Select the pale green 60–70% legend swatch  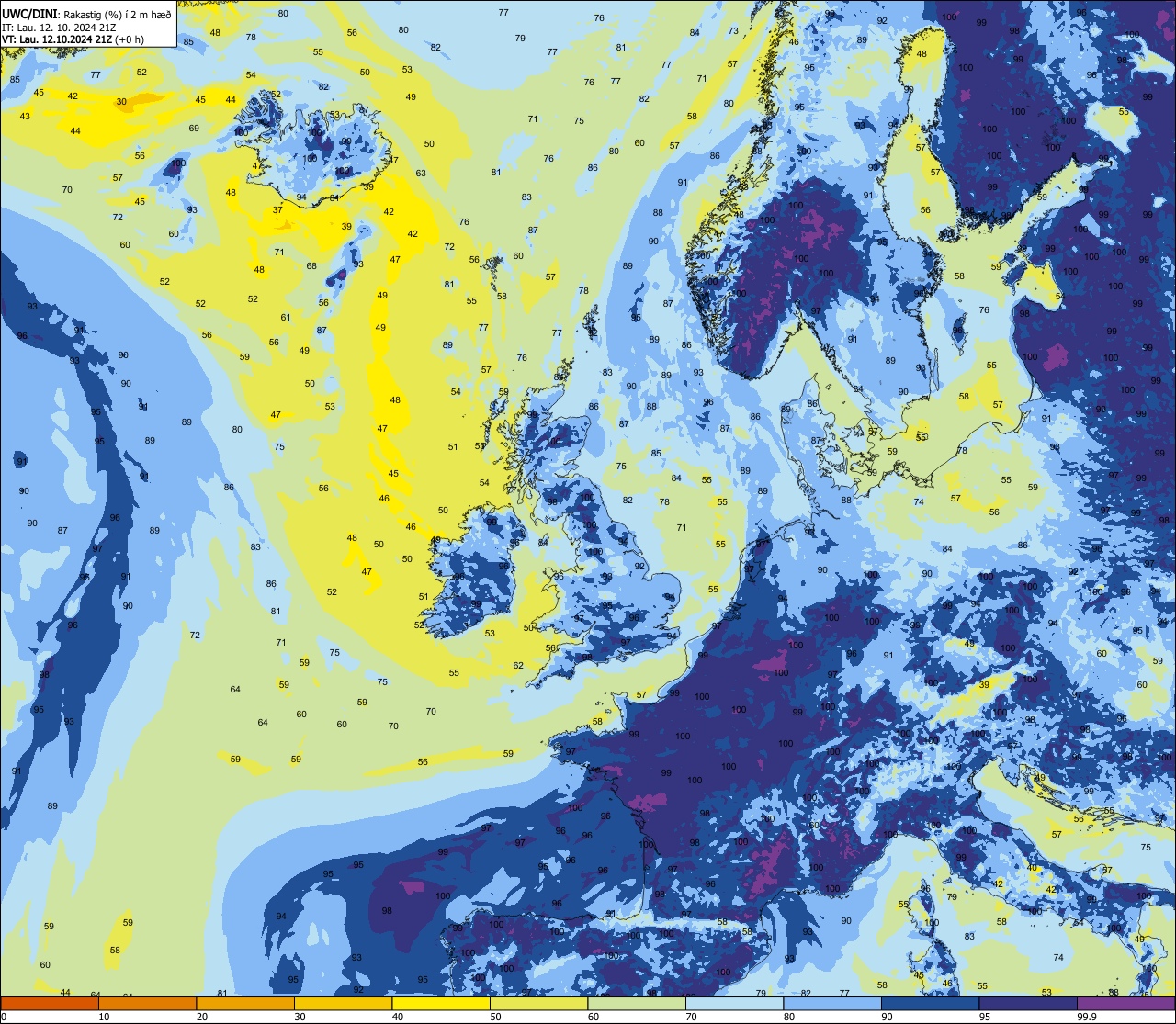[x=637, y=1003]
